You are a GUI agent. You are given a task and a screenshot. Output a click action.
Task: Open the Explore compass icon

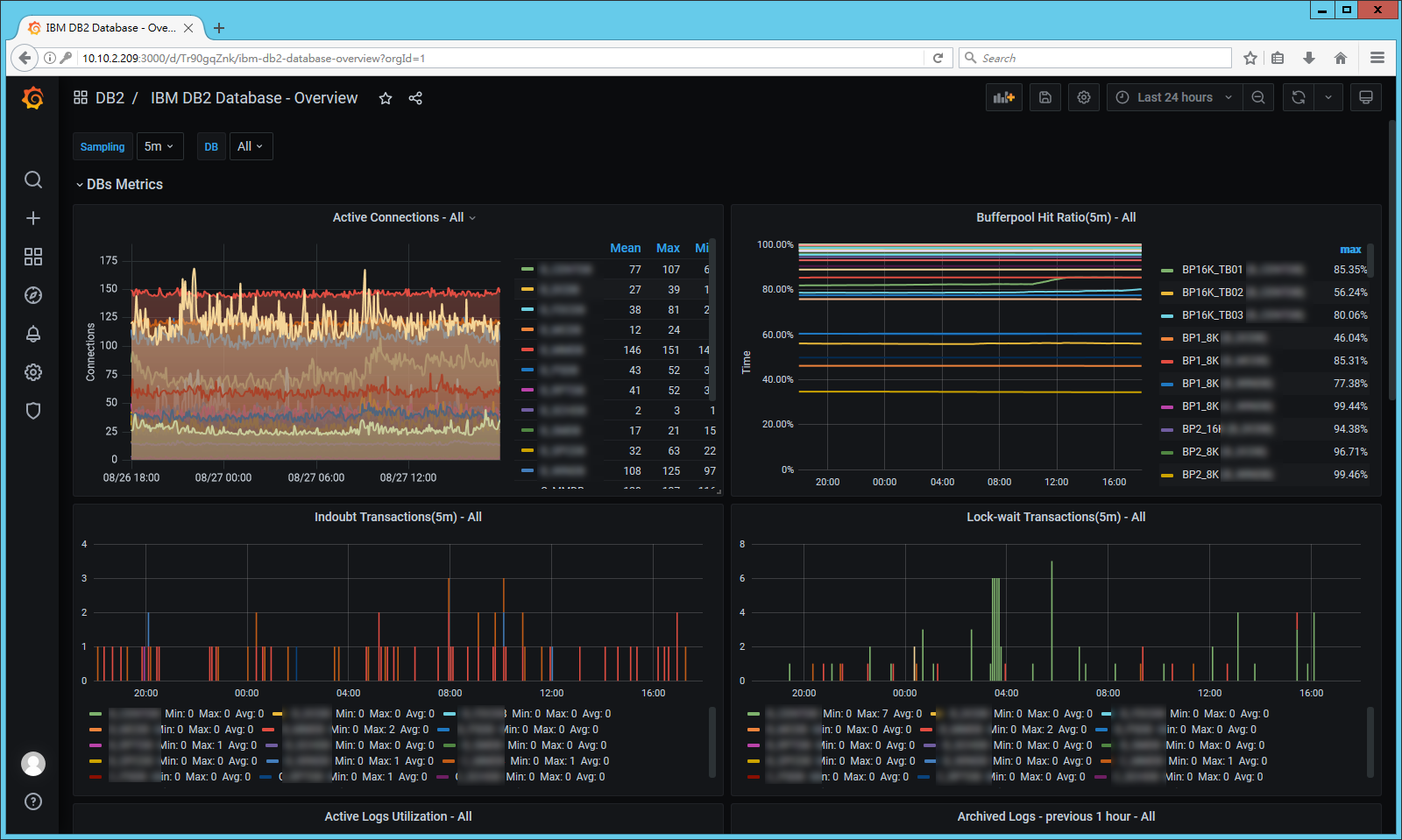[x=33, y=295]
